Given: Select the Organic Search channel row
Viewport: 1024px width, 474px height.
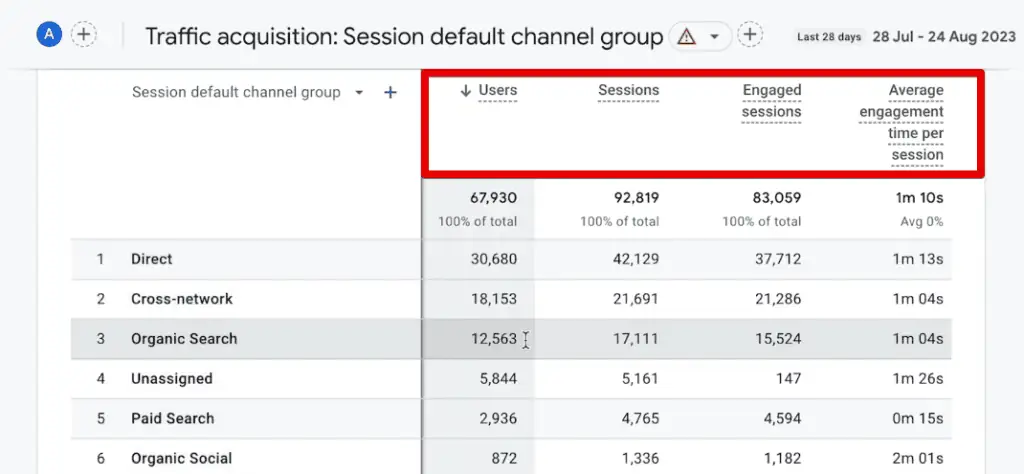Looking at the screenshot, I should pos(511,339).
